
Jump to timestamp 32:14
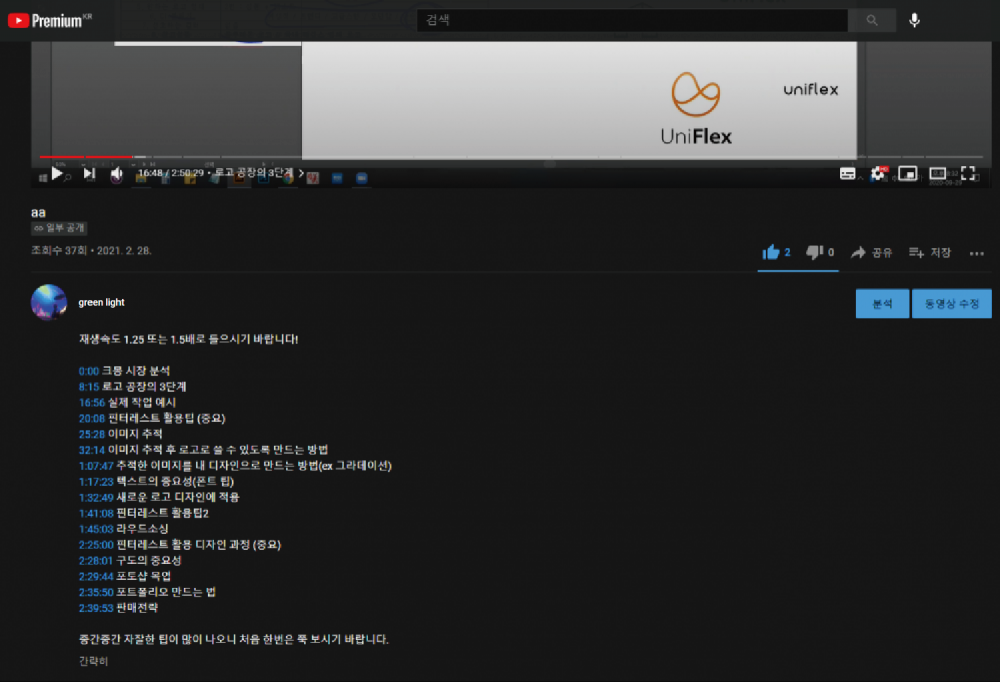tap(92, 450)
